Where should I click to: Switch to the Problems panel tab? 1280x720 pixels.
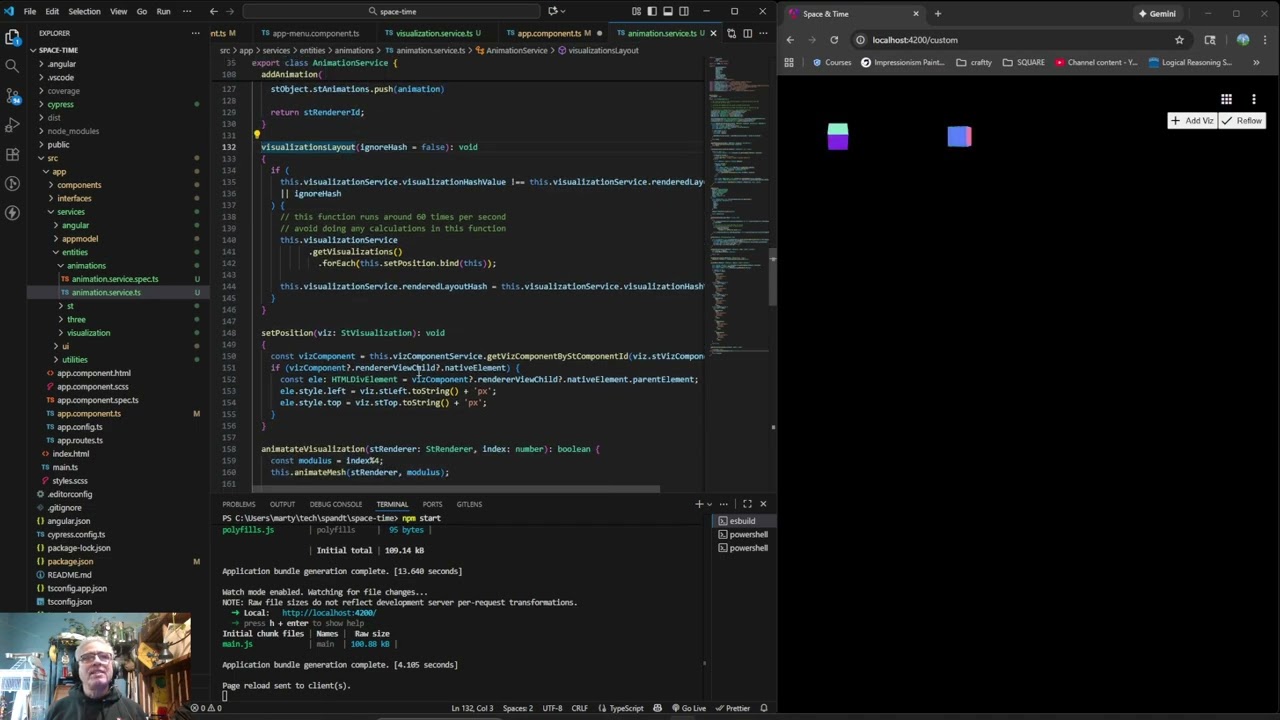click(x=238, y=504)
